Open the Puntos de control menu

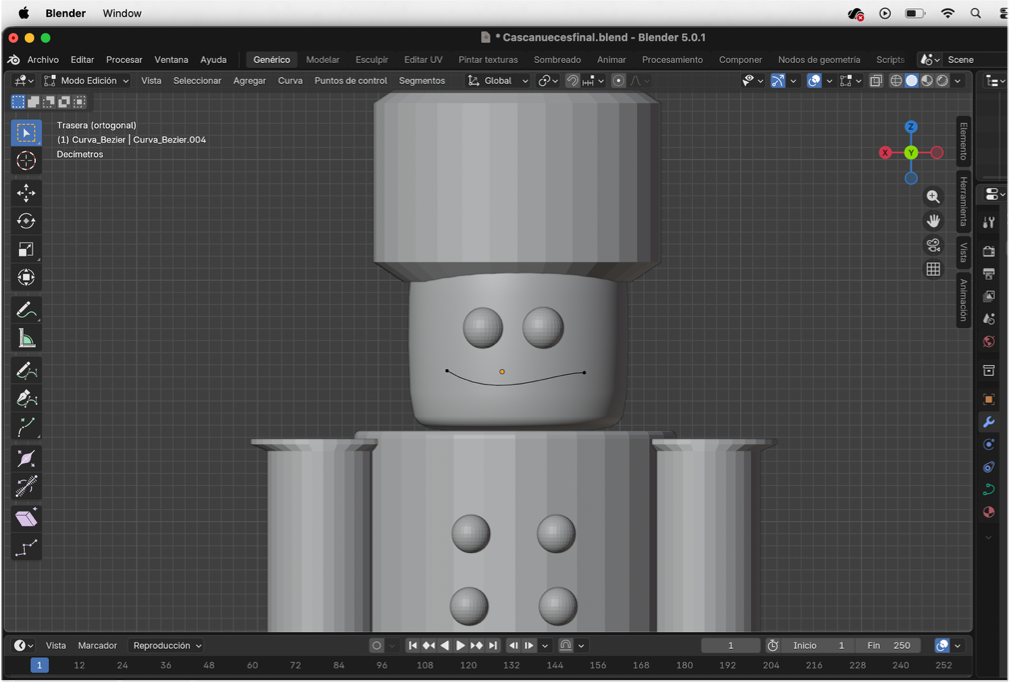pyautogui.click(x=350, y=81)
